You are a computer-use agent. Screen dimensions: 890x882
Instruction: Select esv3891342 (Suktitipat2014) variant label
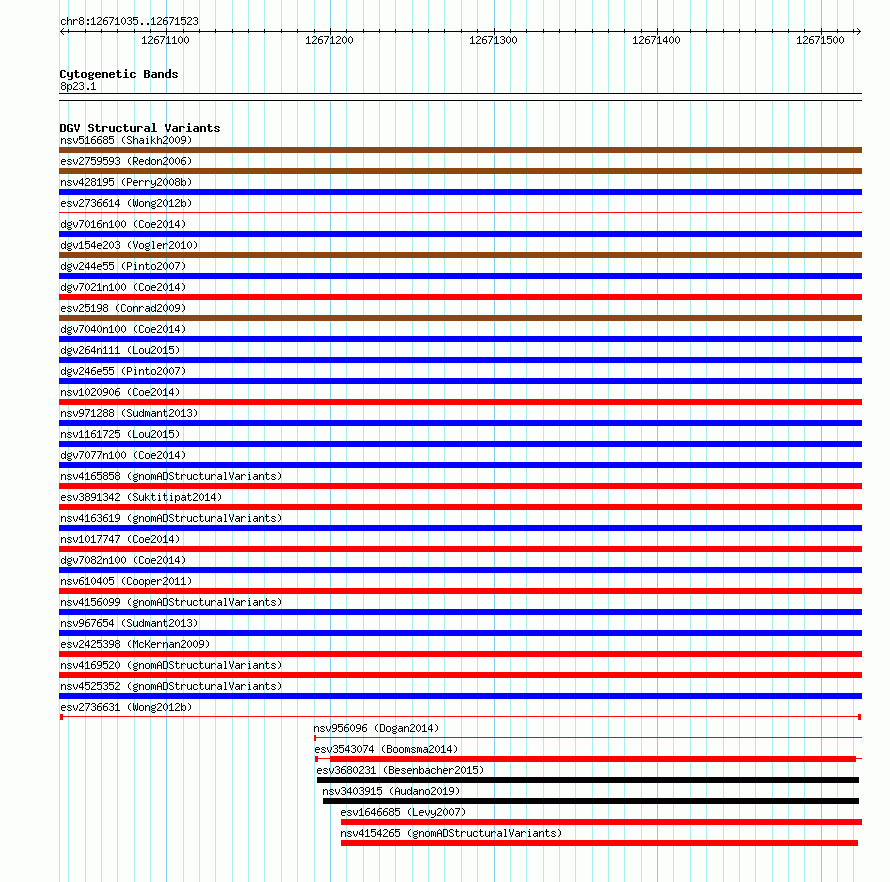click(141, 497)
